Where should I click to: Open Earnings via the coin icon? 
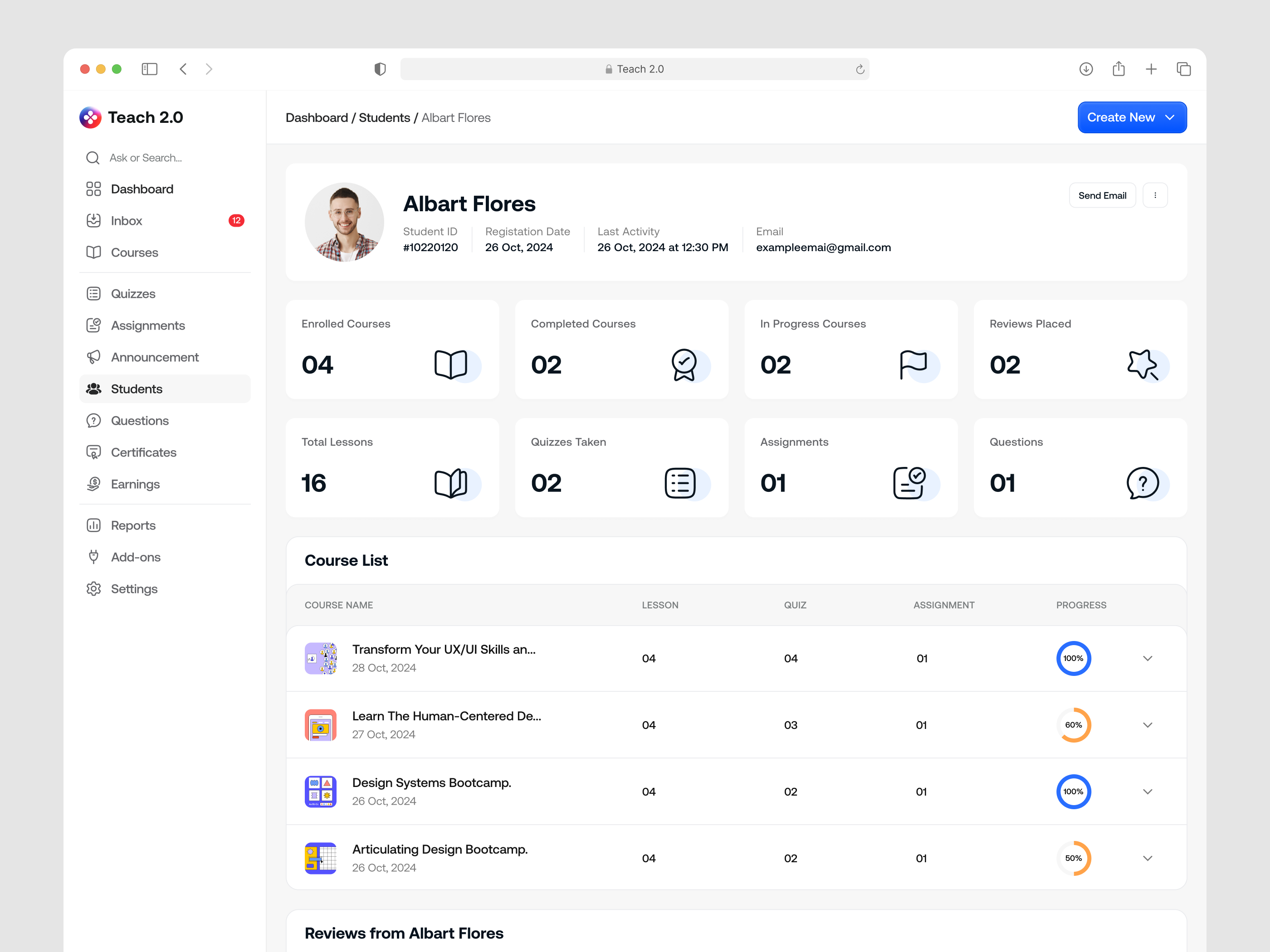coord(94,484)
